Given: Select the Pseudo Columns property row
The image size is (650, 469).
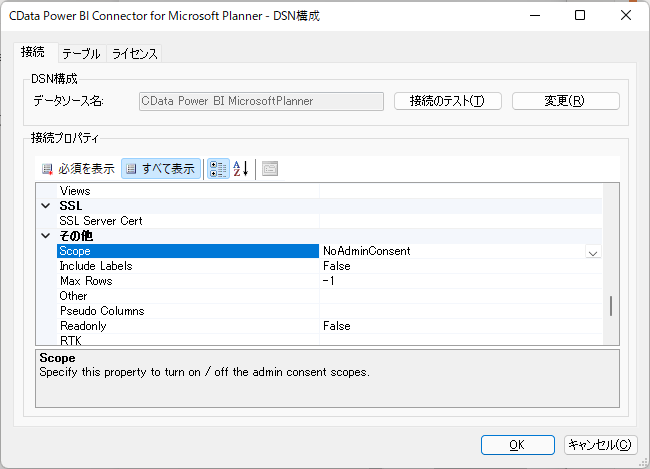Looking at the screenshot, I should pyautogui.click(x=329, y=311).
